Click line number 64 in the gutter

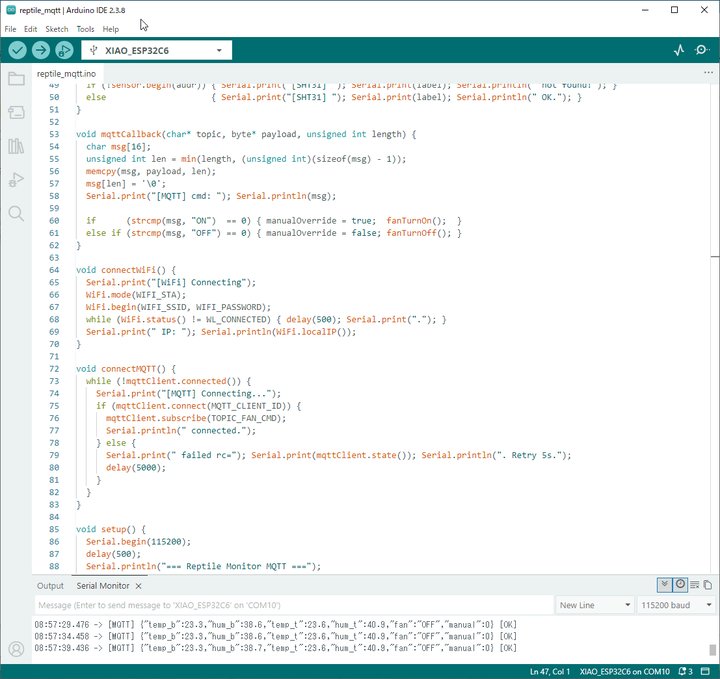[54, 270]
